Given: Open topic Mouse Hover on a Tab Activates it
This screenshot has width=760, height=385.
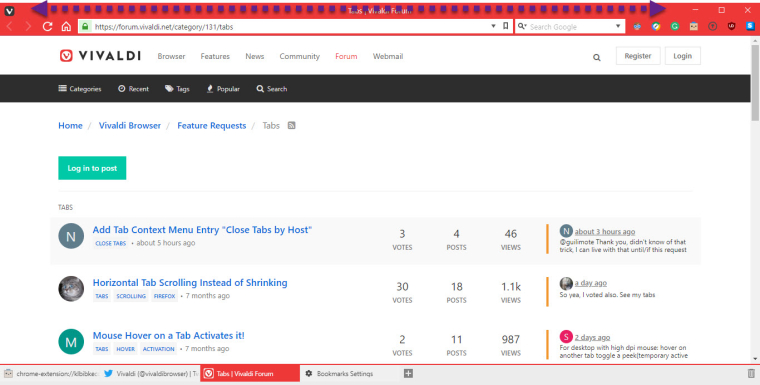Looking at the screenshot, I should 168,336.
